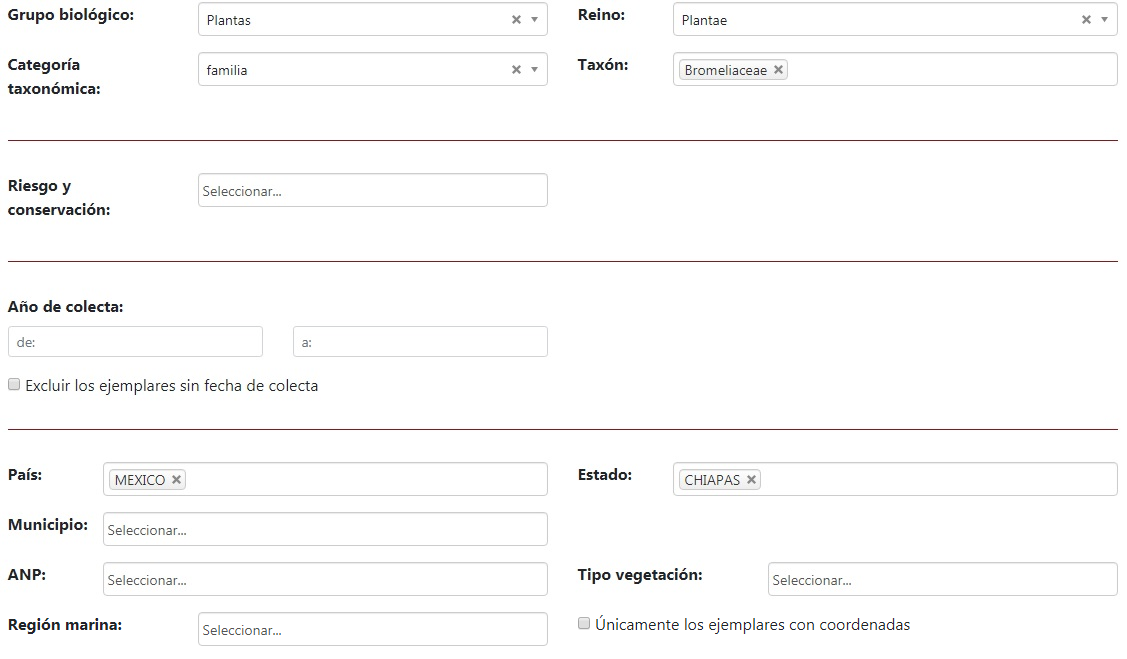1127x659 pixels.
Task: Expand the Categoría taxonómica dropdown arrow
Action: pos(535,70)
